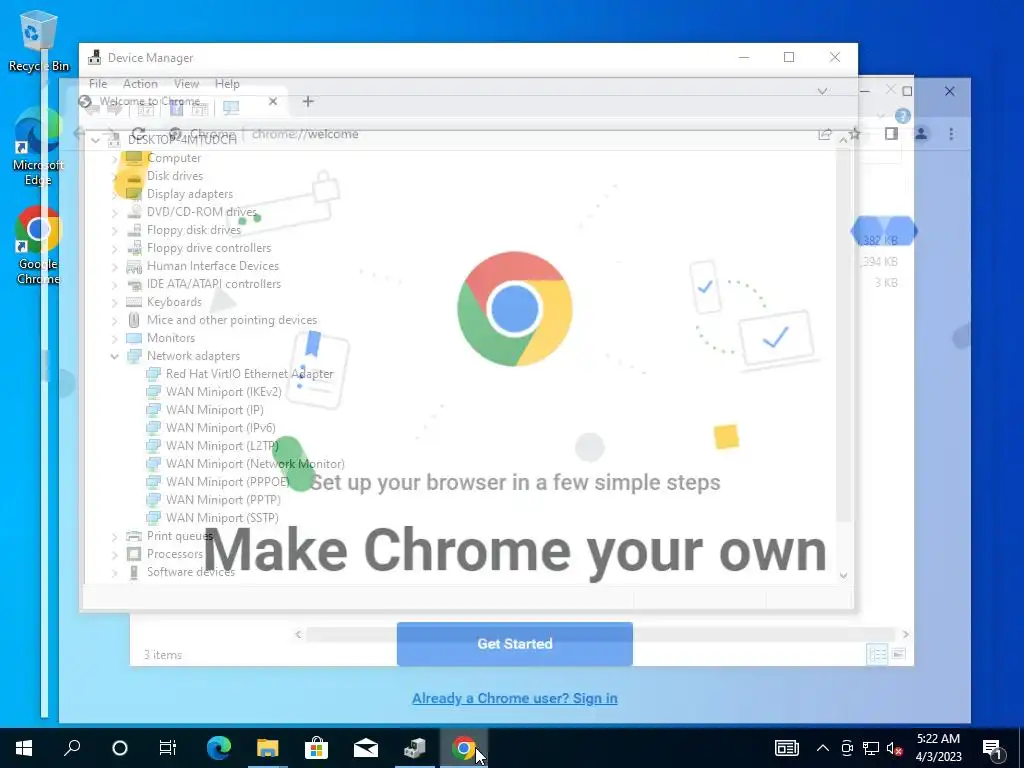Collapse the Network adapters node
This screenshot has width=1024, height=768.
pos(114,356)
